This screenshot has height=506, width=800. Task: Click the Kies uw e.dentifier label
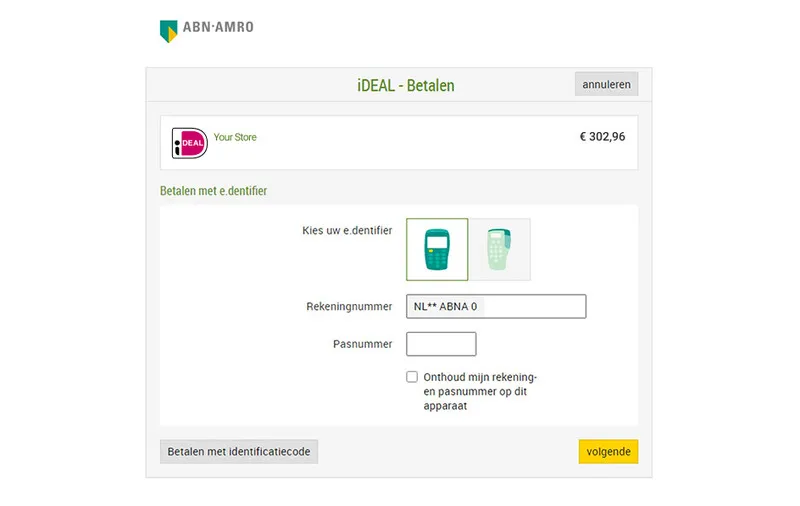[347, 231]
